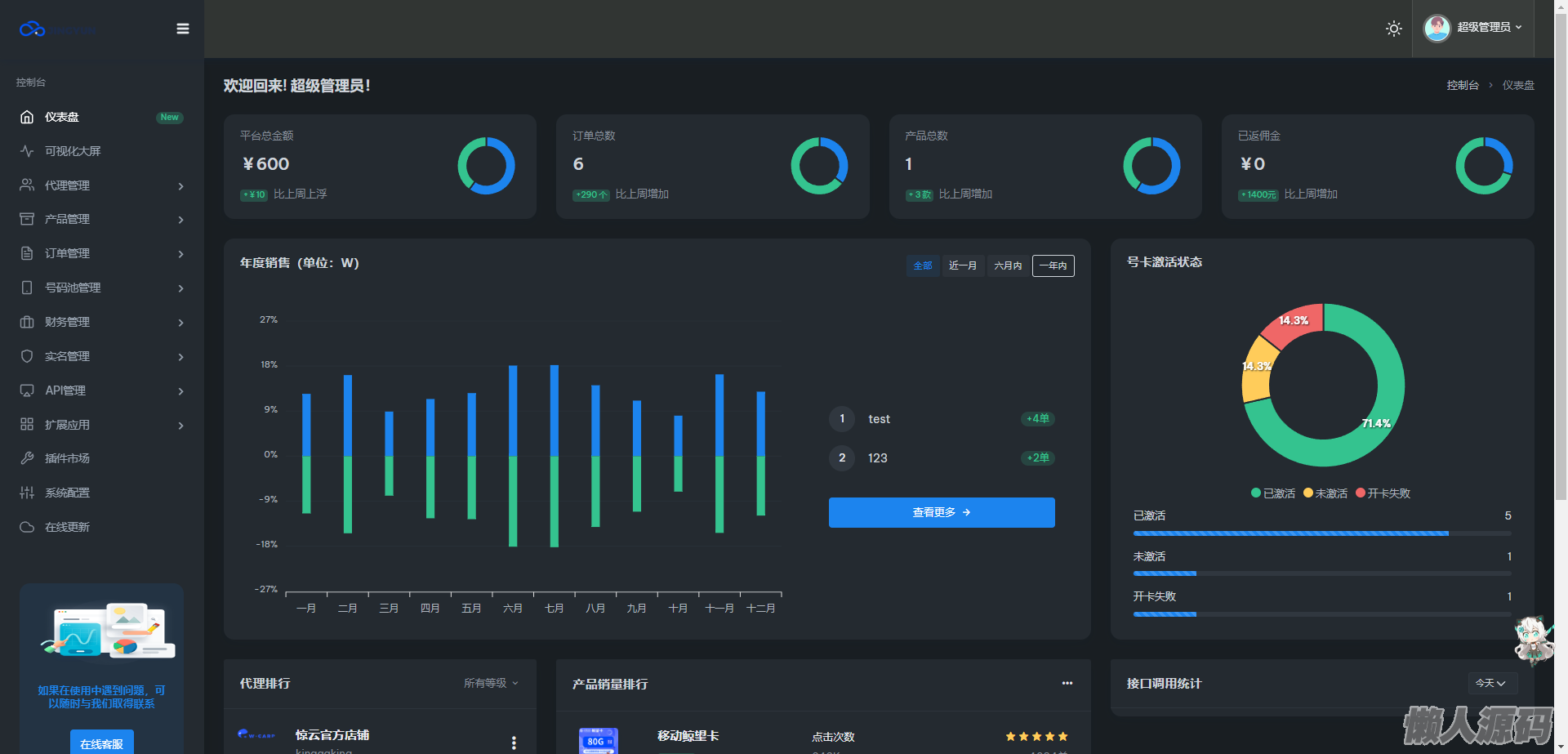Click the API管理 icon in sidebar
The image size is (1568, 754).
coord(27,390)
